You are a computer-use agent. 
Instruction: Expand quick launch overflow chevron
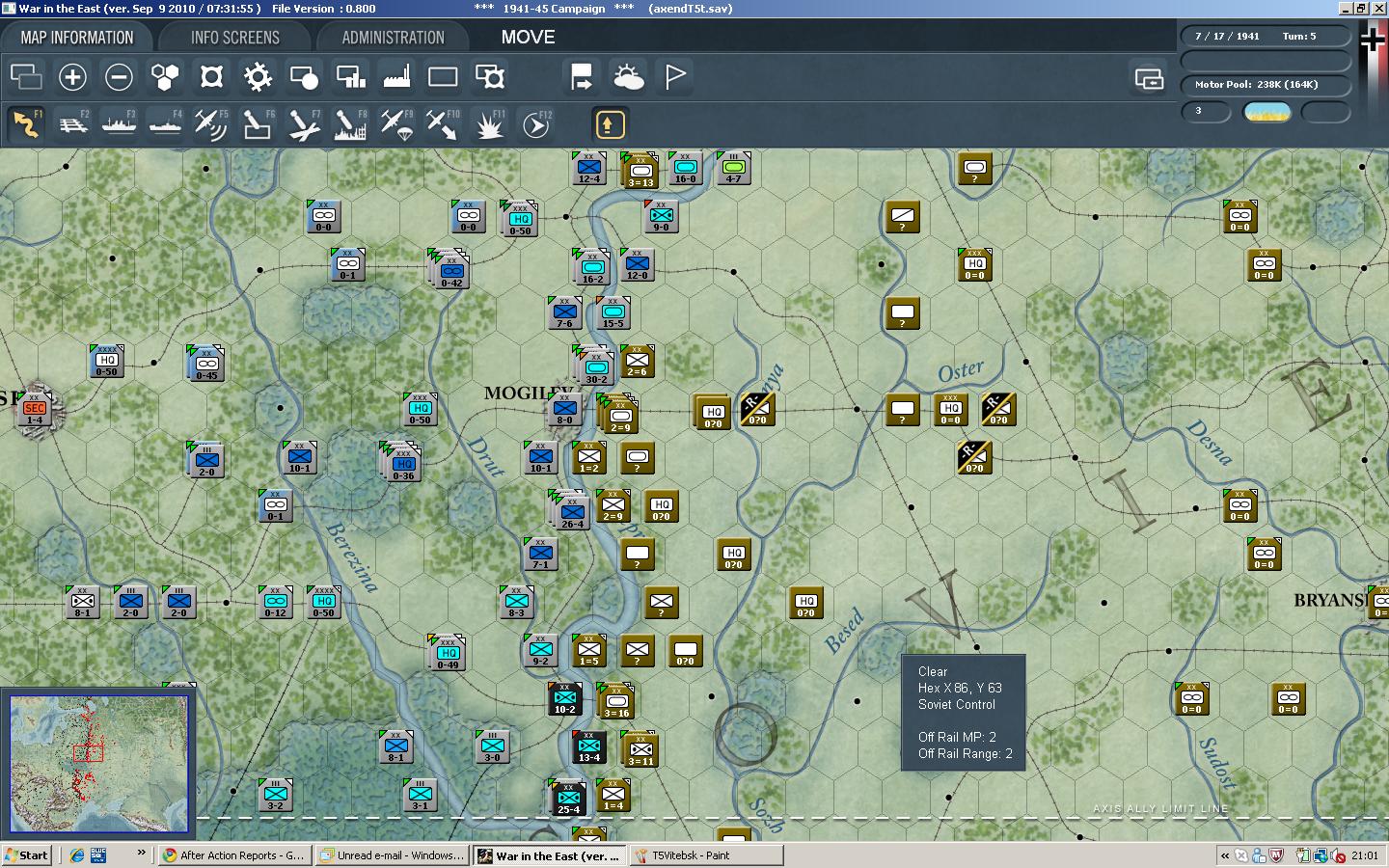click(142, 853)
